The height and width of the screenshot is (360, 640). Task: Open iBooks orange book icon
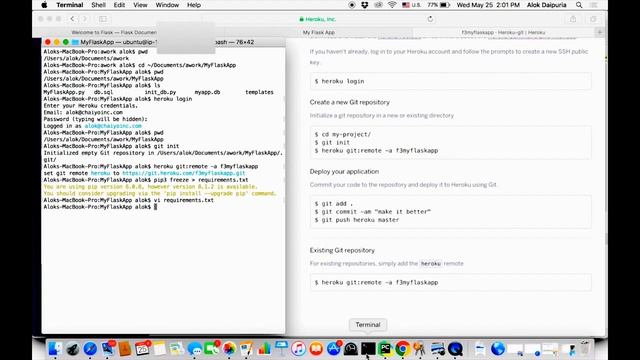coord(316,349)
